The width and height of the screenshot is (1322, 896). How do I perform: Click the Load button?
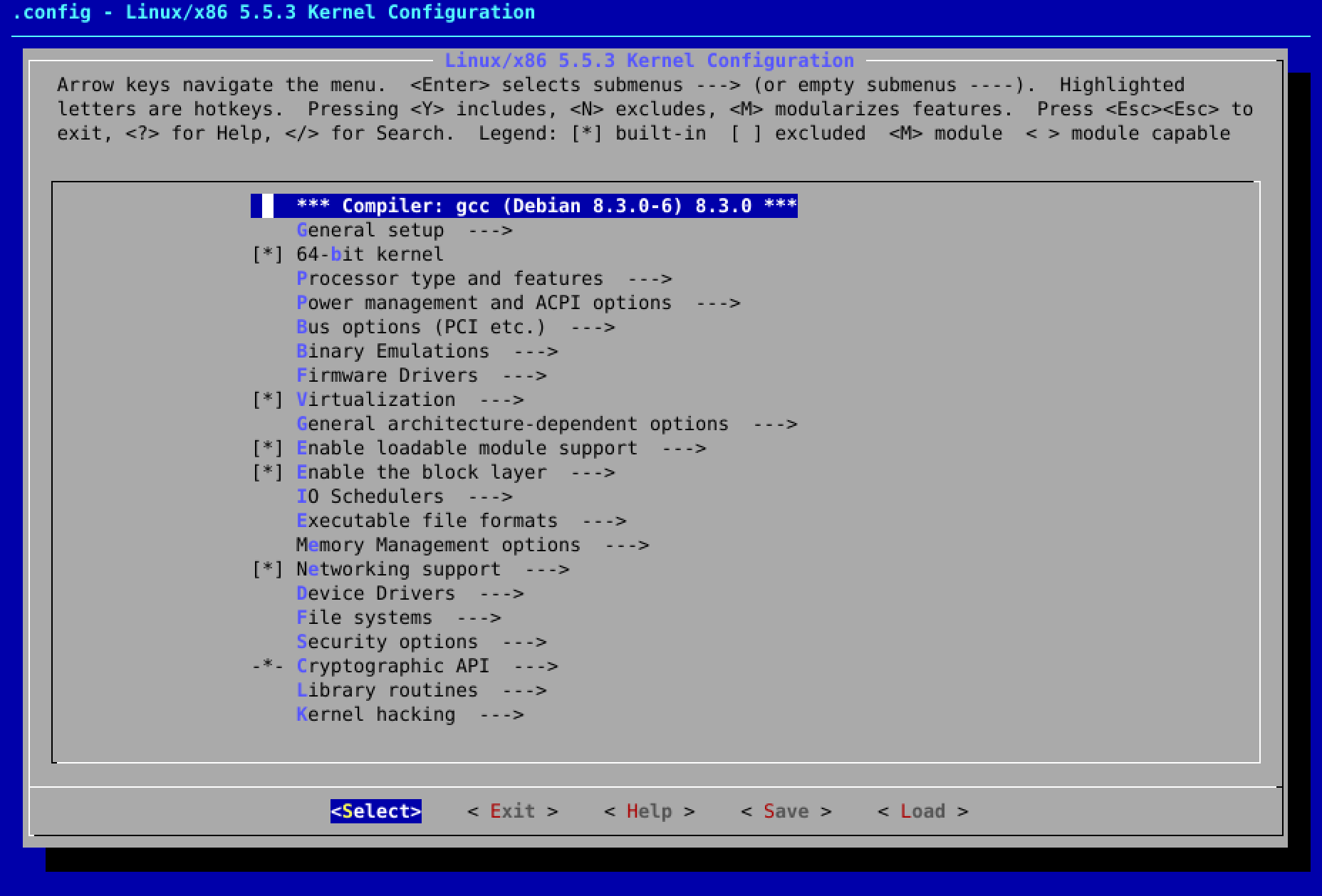tap(923, 811)
